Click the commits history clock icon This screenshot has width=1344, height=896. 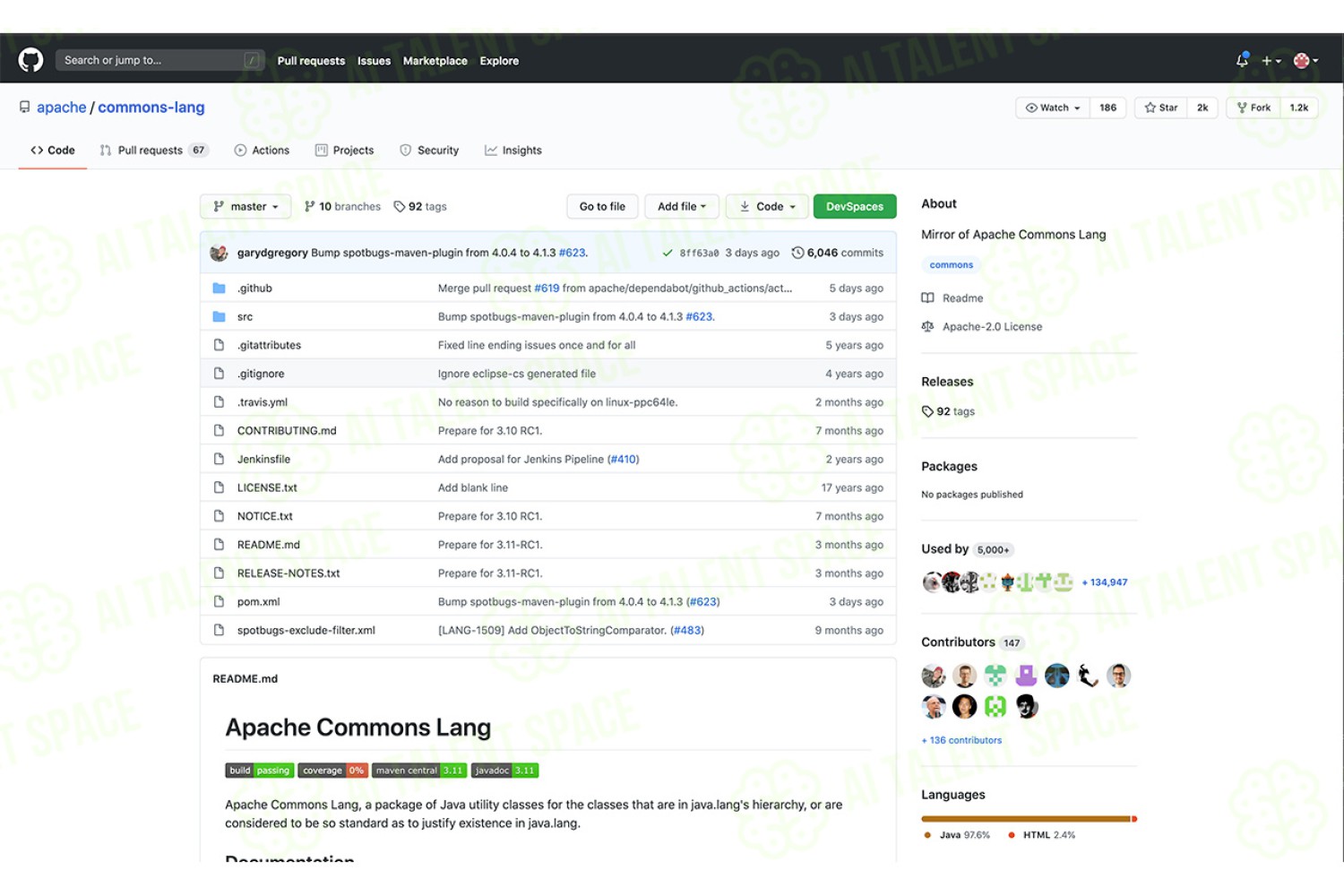797,253
